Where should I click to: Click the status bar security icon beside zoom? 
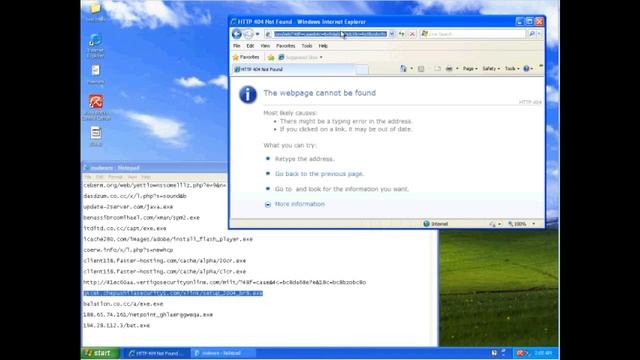pos(493,224)
